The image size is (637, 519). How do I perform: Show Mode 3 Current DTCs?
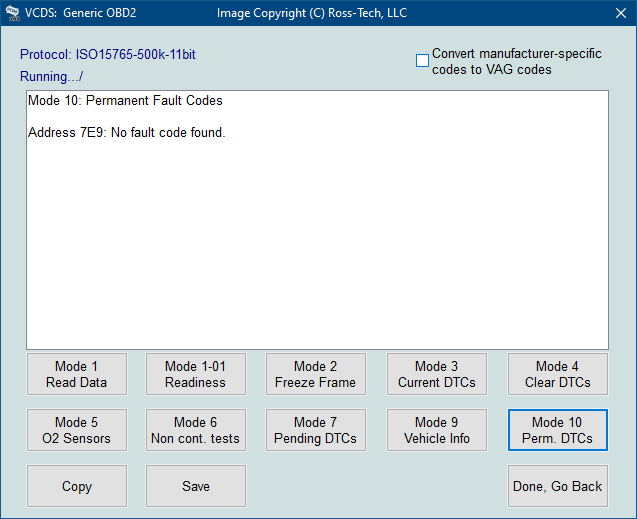(436, 374)
